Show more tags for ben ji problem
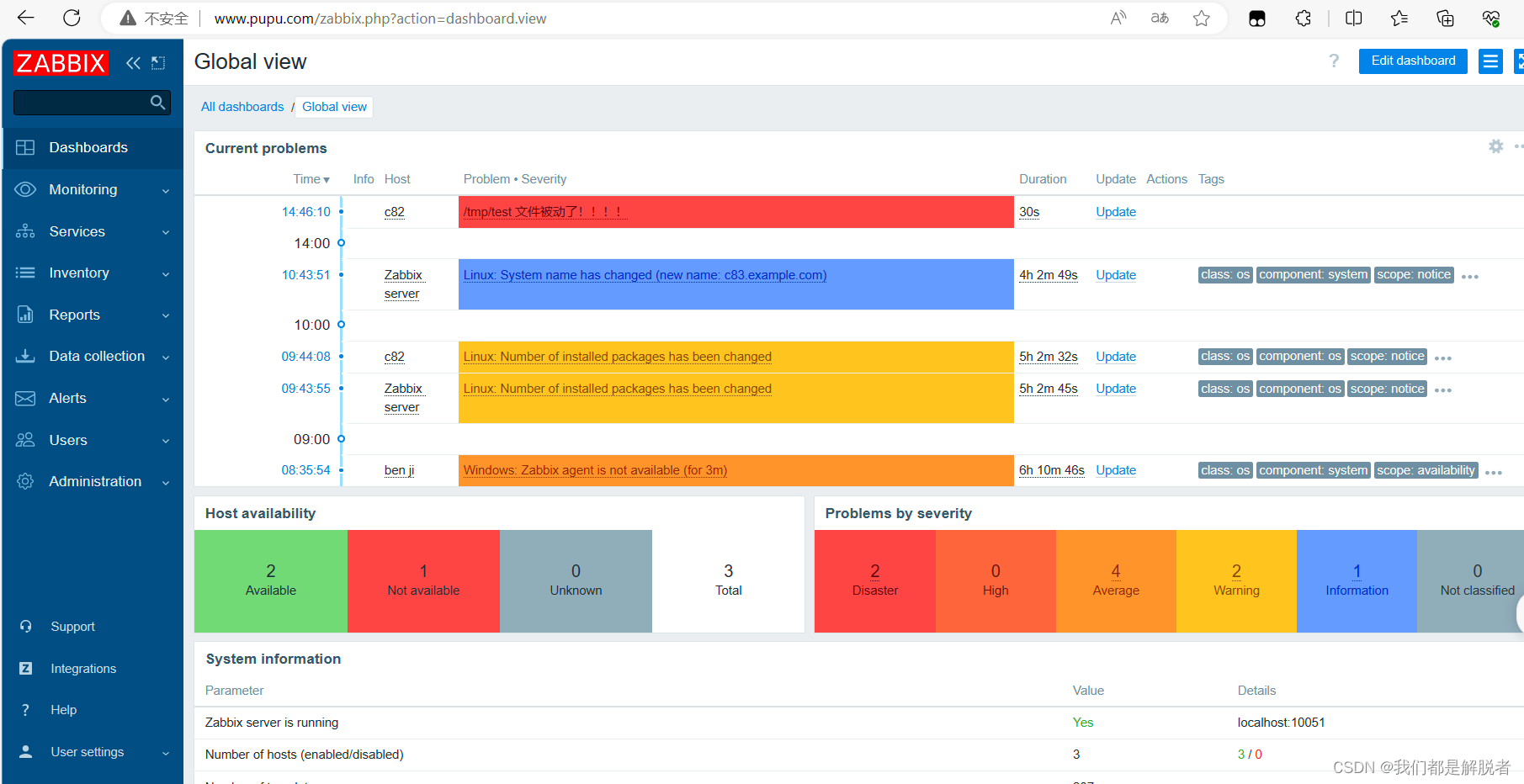Viewport: 1524px width, 784px height. pos(1494,473)
